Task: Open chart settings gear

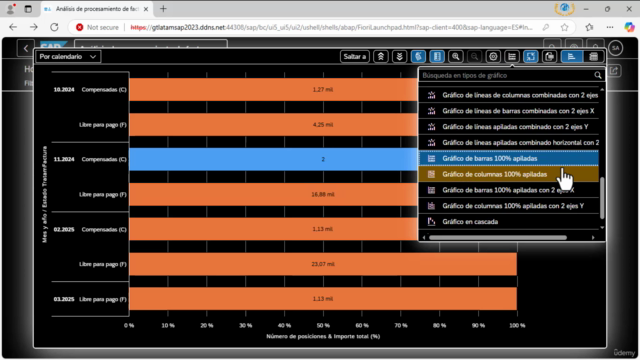Action: pyautogui.click(x=493, y=57)
